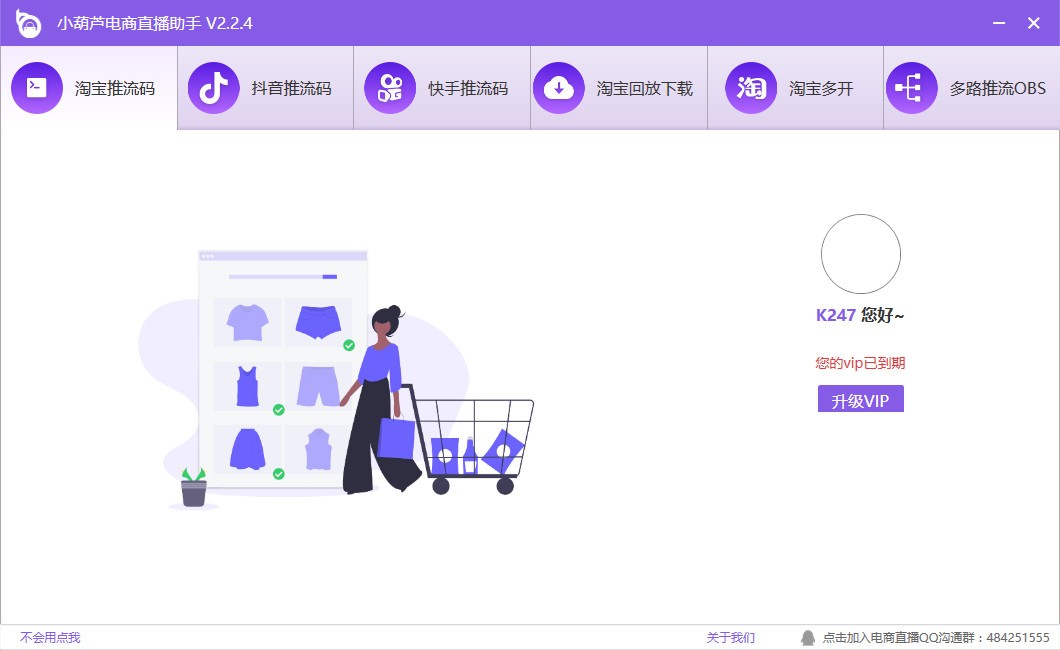Click the 淘宝回放下载 cloud download icon
The image size is (1060, 650).
pyautogui.click(x=559, y=88)
